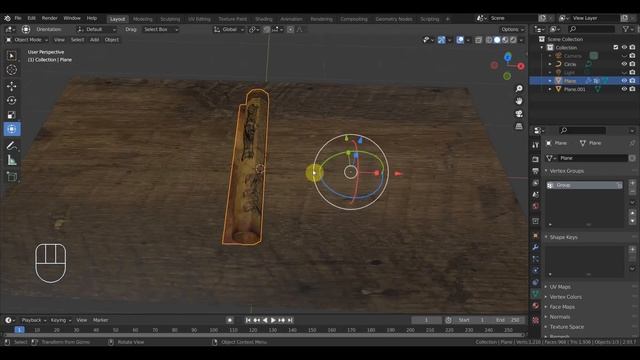This screenshot has height=360, width=640.
Task: Switch to the Modeling workspace tab
Action: tap(142, 19)
